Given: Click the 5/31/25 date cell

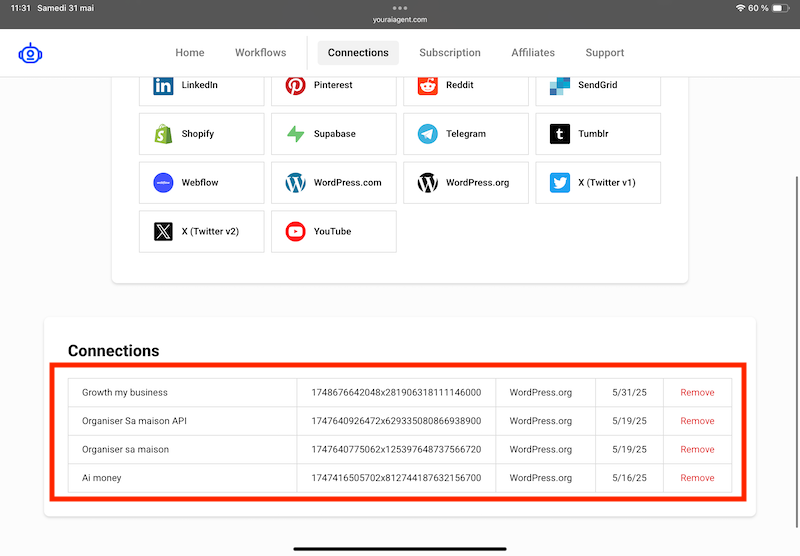Looking at the screenshot, I should [629, 393].
